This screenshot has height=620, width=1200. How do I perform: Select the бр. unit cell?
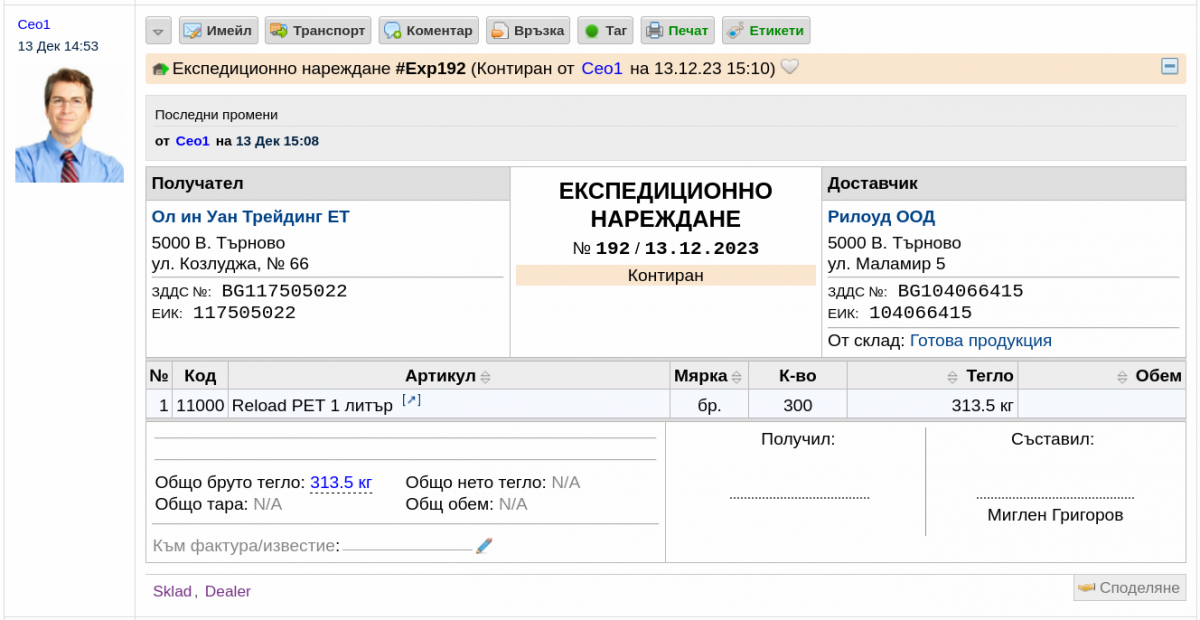point(709,406)
